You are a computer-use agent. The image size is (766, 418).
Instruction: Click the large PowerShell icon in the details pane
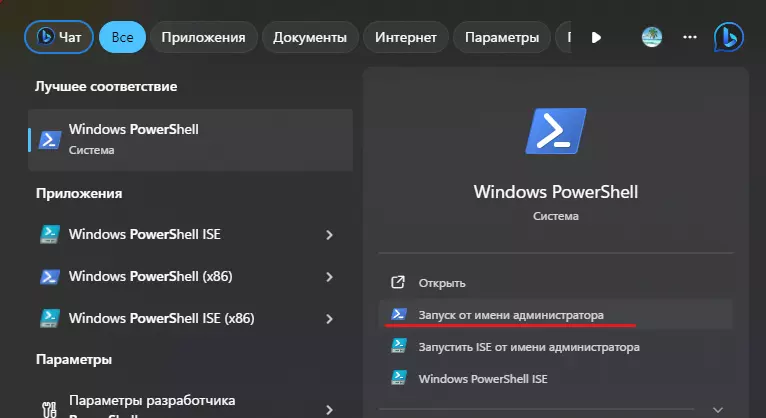click(x=555, y=132)
